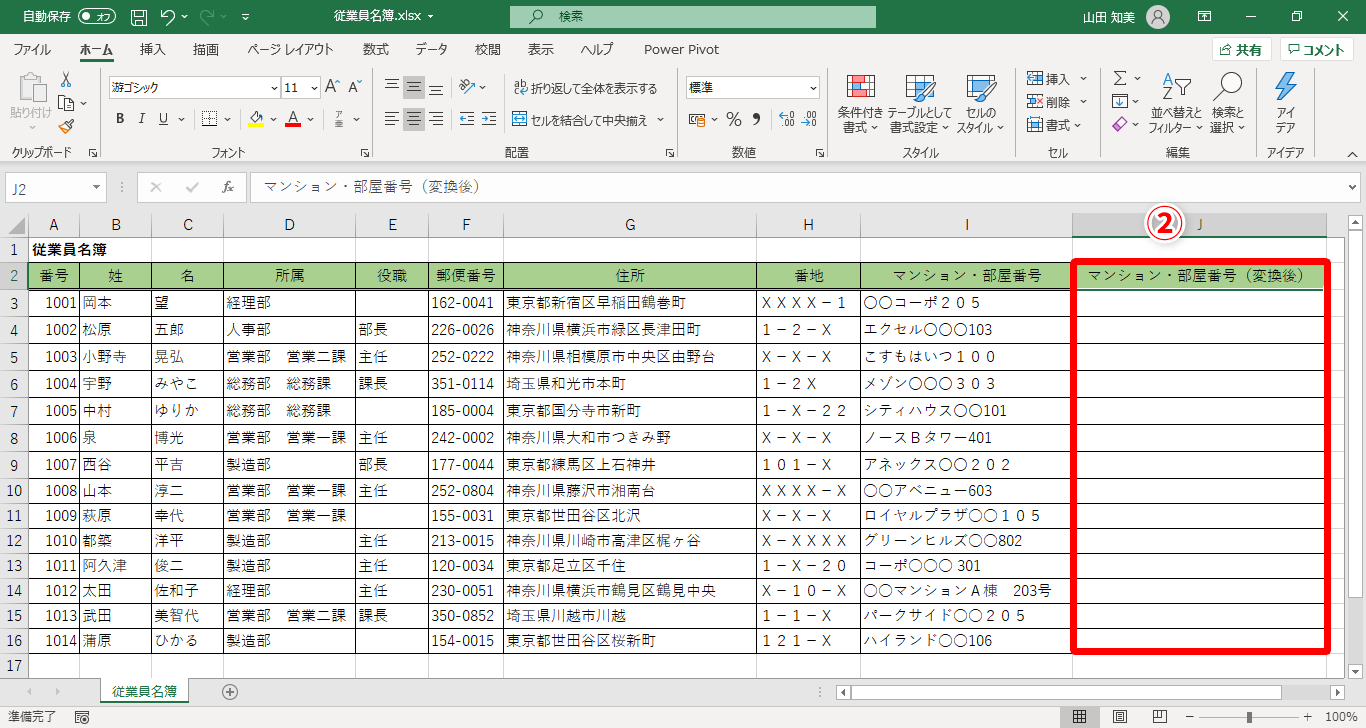This screenshot has width=1366, height=728.
Task: Toggle 折り返して全体を表示する wrap text
Action: pos(585,88)
